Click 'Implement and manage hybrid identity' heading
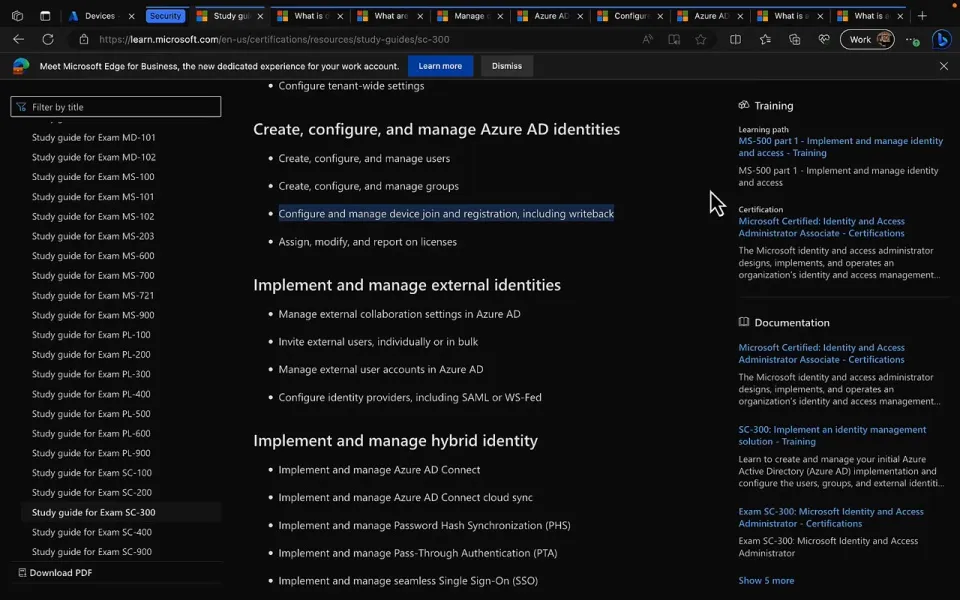 point(396,441)
